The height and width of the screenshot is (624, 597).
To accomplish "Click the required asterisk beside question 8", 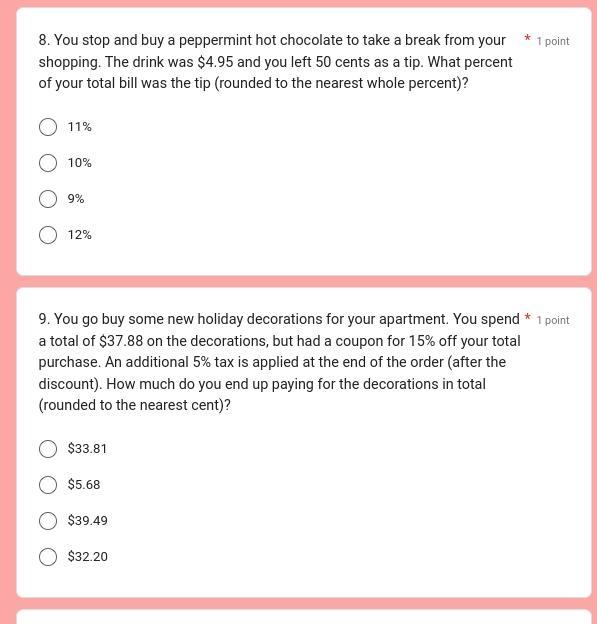I will (528, 38).
